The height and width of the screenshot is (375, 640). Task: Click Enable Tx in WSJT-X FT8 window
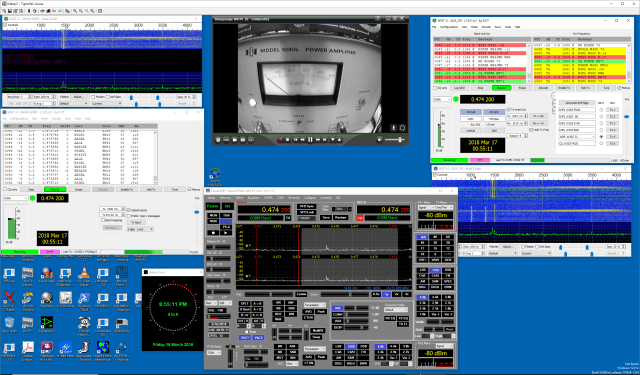pos(564,88)
